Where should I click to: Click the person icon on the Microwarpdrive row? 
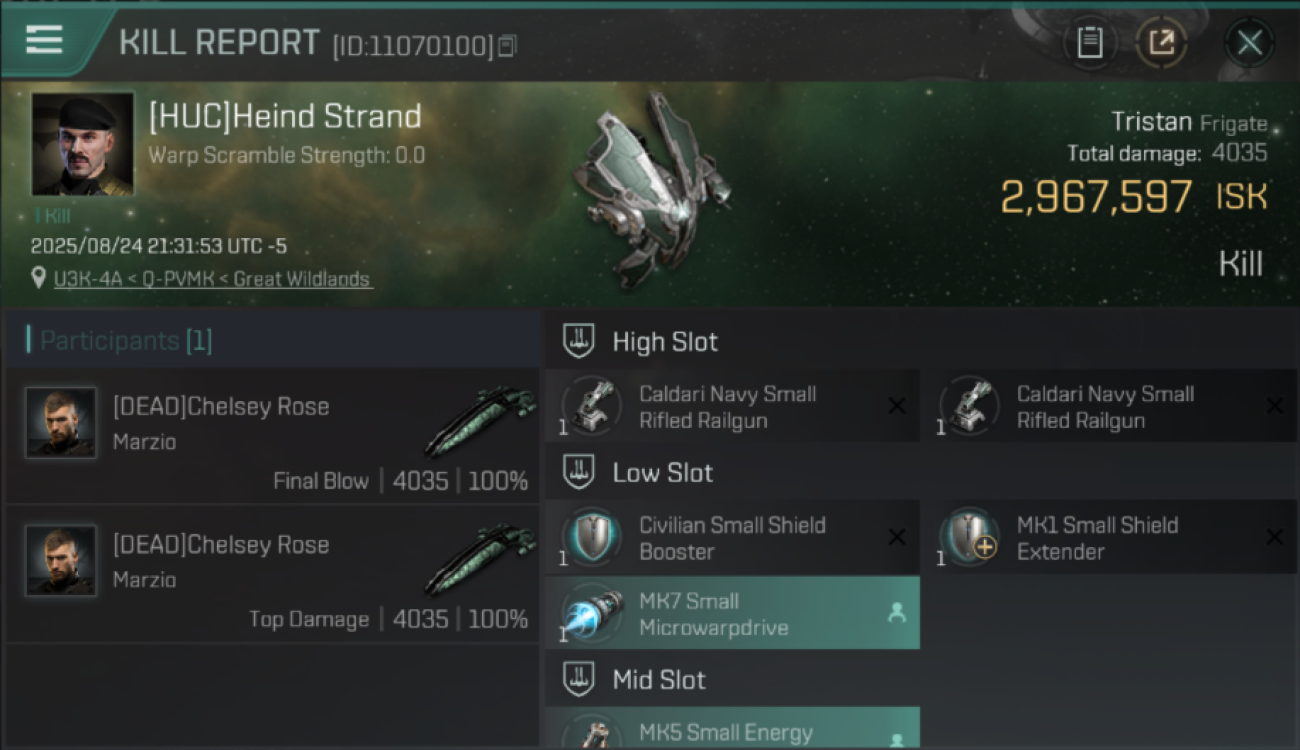click(897, 614)
